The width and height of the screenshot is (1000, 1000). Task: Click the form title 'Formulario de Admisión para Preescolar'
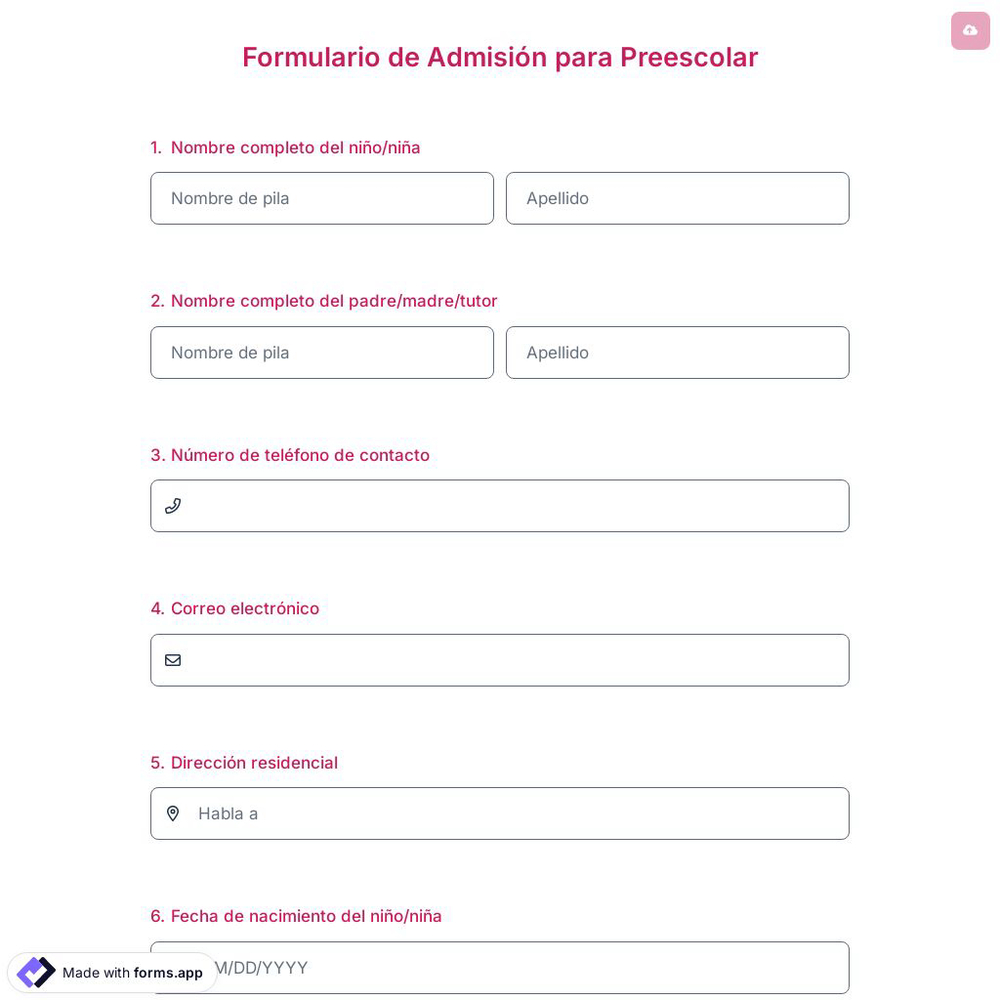coord(500,57)
